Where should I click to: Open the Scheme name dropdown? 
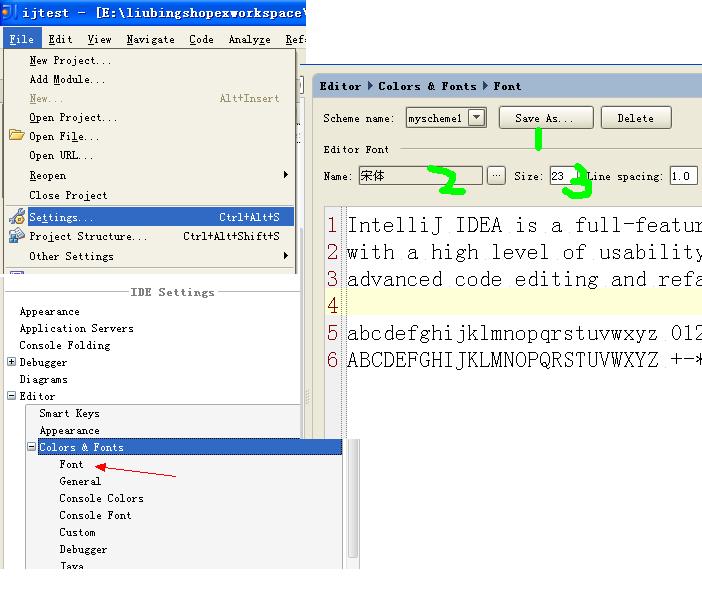pyautogui.click(x=477, y=118)
